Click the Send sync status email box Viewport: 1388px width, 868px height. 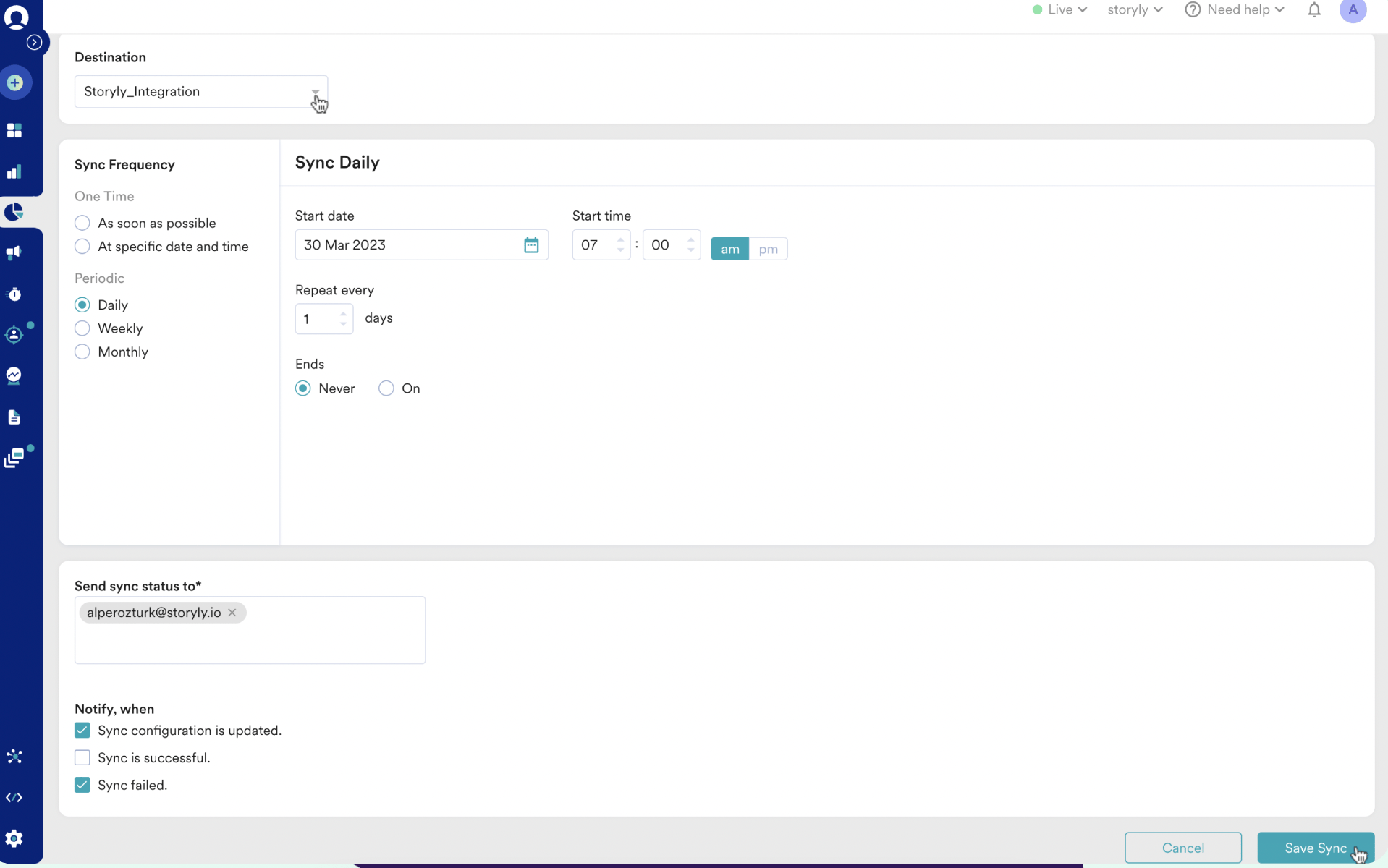250,630
